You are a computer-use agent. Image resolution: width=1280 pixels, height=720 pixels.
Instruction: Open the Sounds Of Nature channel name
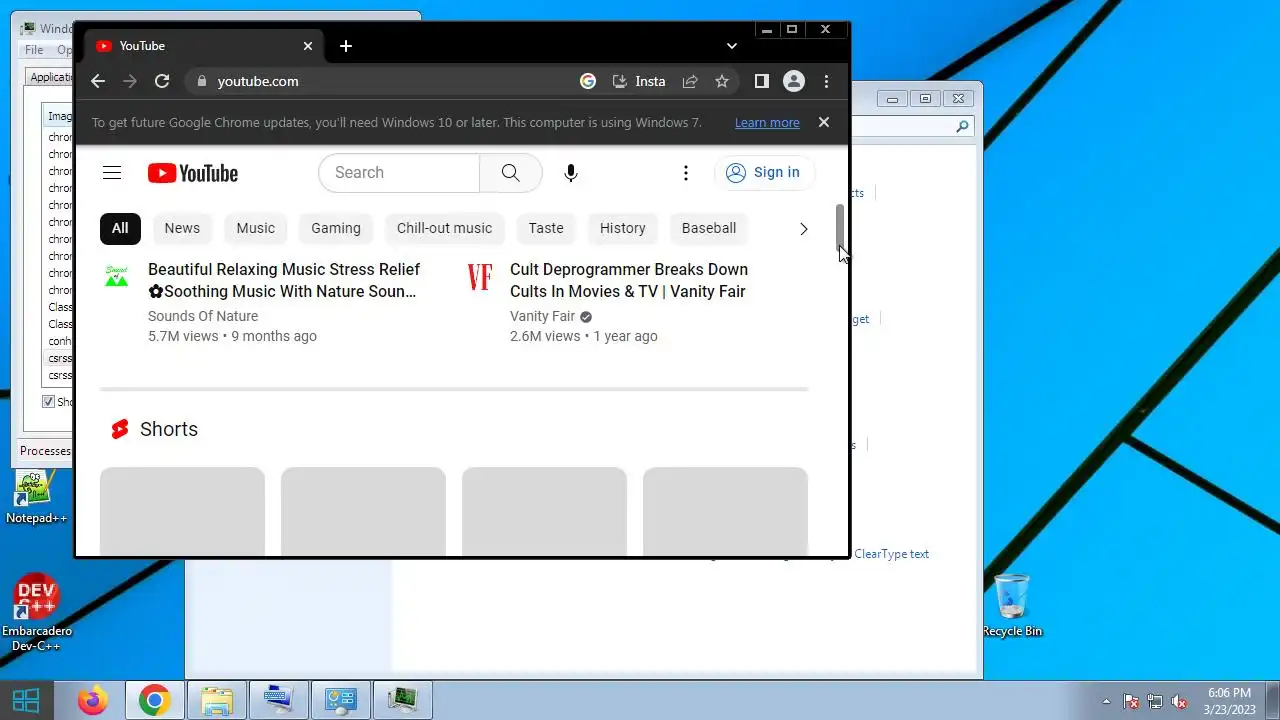coord(203,316)
